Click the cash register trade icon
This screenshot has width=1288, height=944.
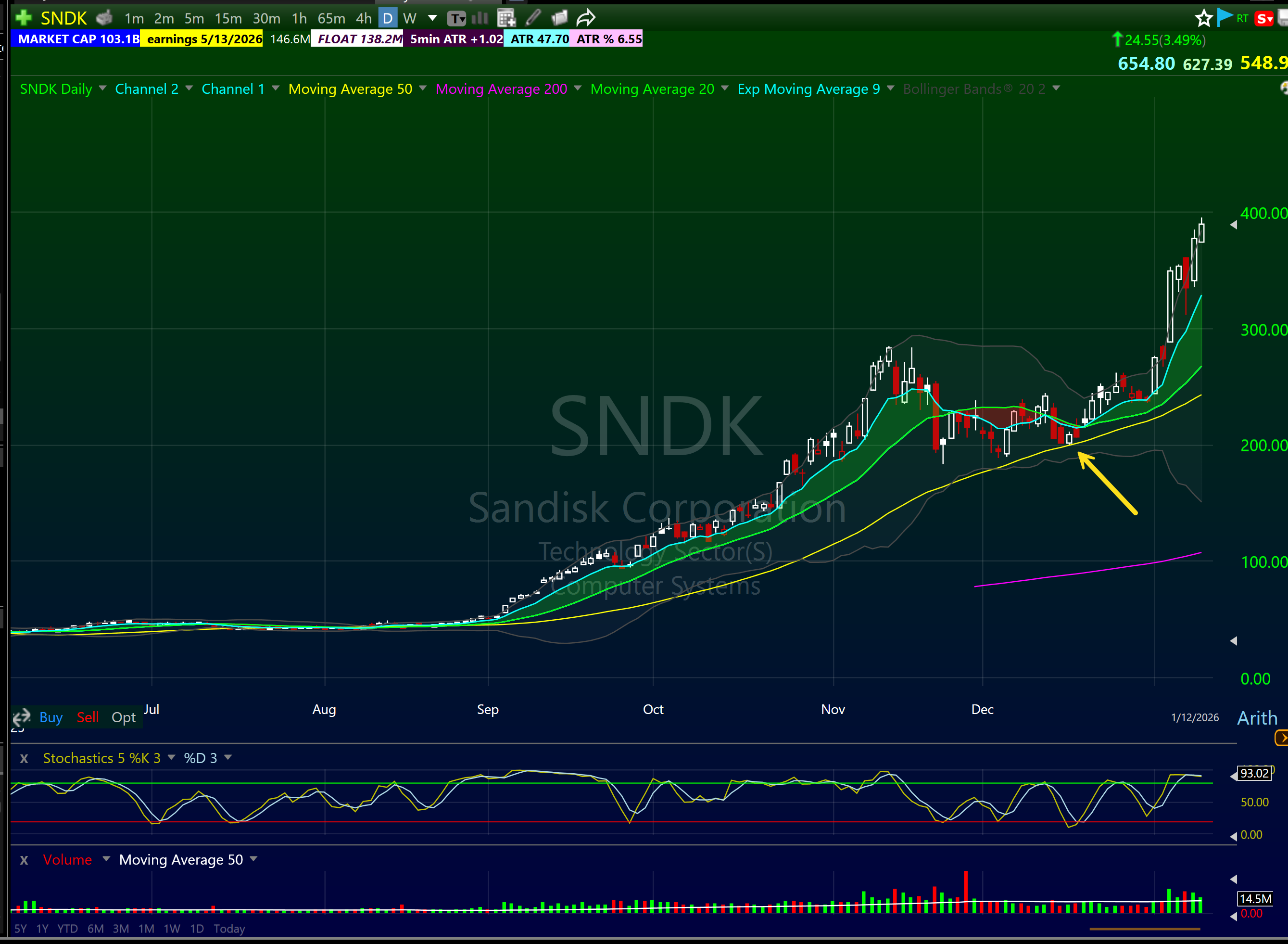tap(104, 18)
